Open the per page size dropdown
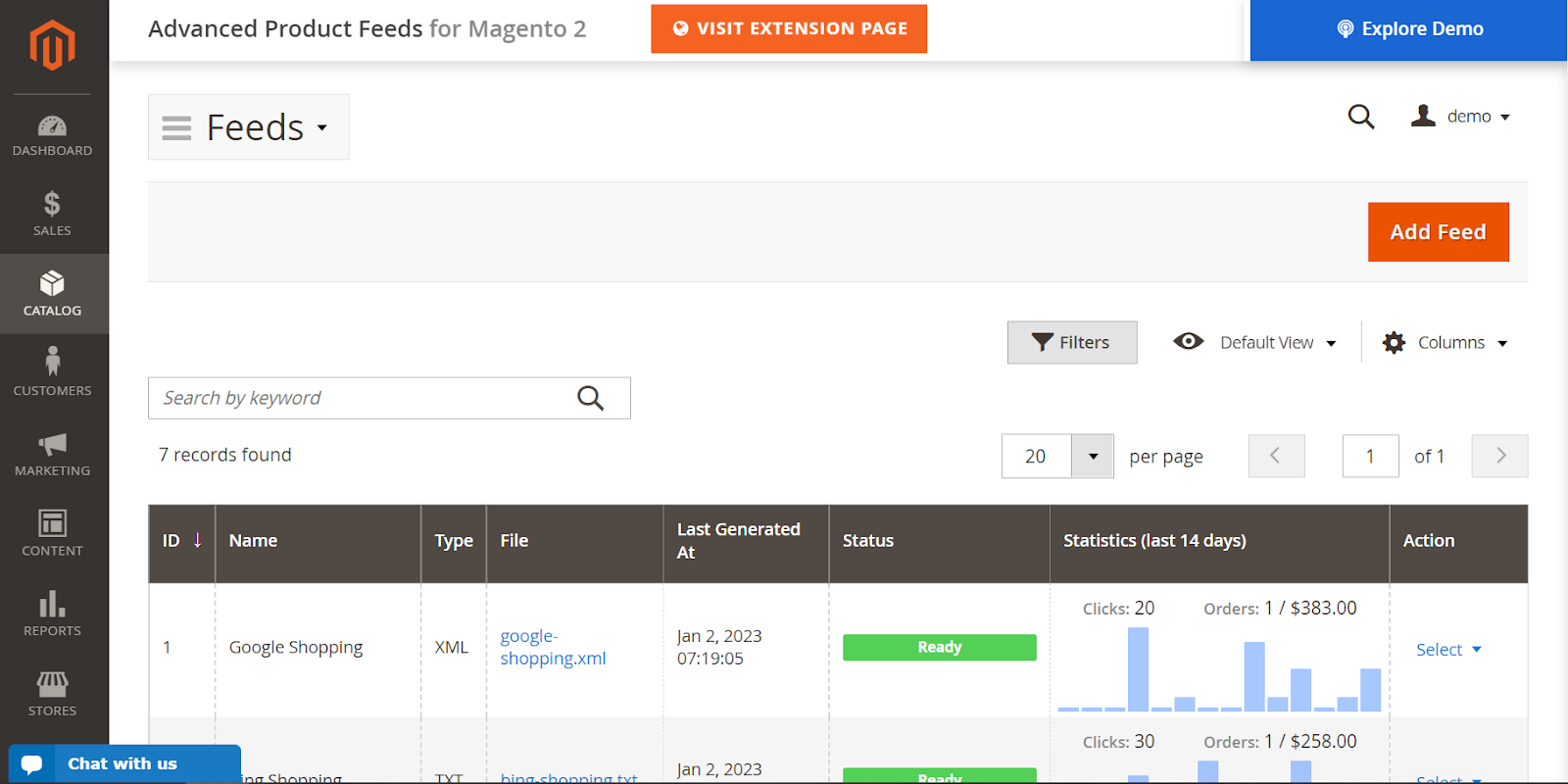 [x=1093, y=457]
